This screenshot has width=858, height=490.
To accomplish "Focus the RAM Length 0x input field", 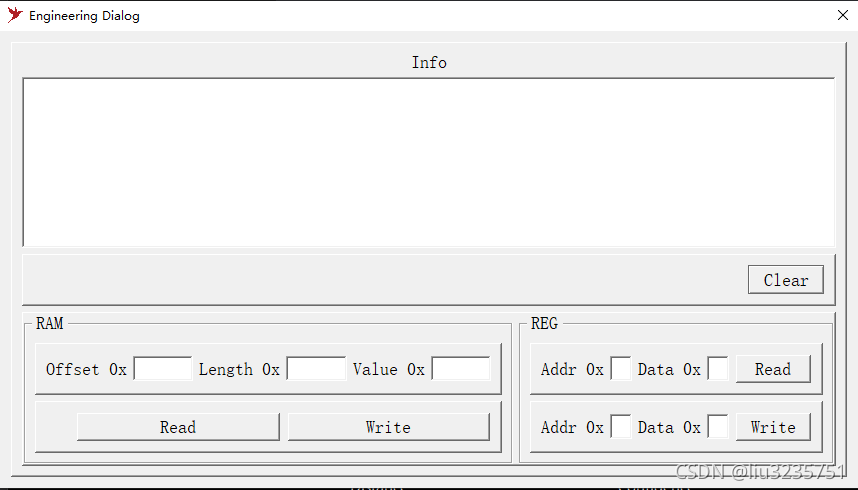I will [x=316, y=368].
